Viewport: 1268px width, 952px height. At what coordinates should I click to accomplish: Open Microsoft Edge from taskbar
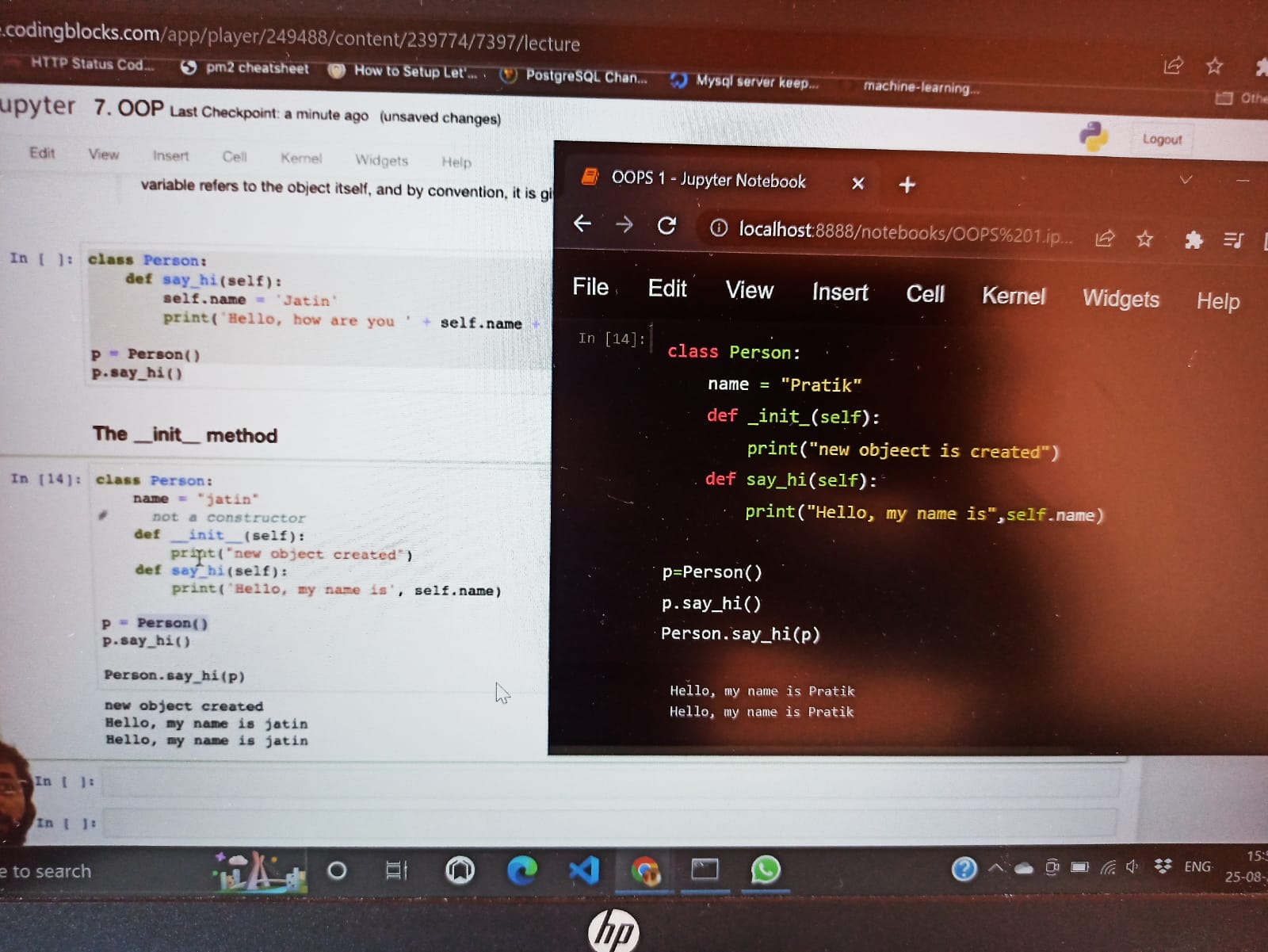coord(521,870)
